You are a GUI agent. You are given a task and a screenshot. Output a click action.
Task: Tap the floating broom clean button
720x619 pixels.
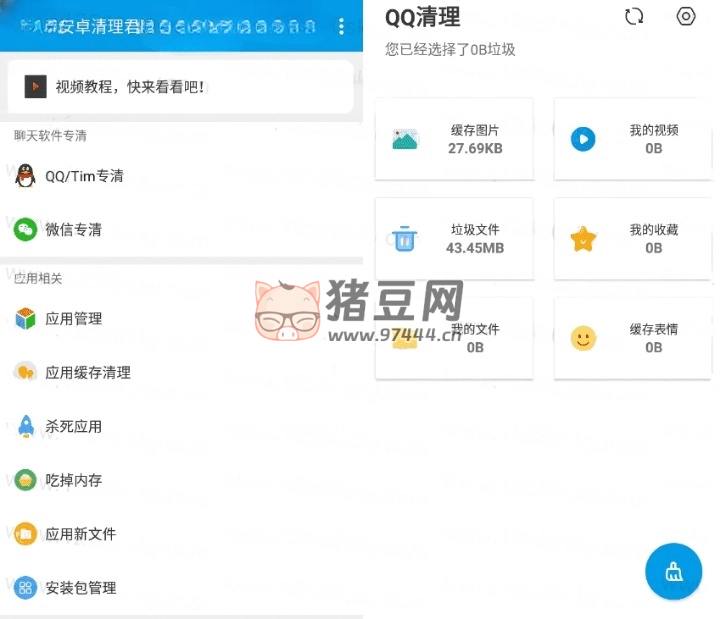pyautogui.click(x=673, y=571)
